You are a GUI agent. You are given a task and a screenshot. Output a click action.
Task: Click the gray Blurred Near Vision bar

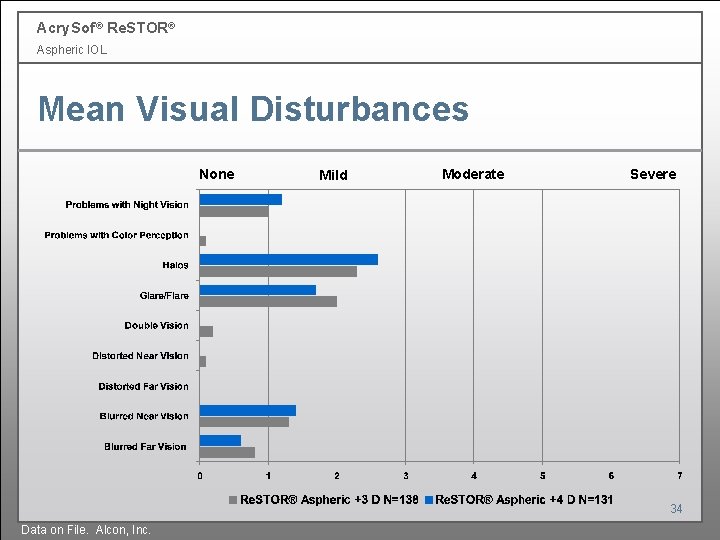pos(244,422)
